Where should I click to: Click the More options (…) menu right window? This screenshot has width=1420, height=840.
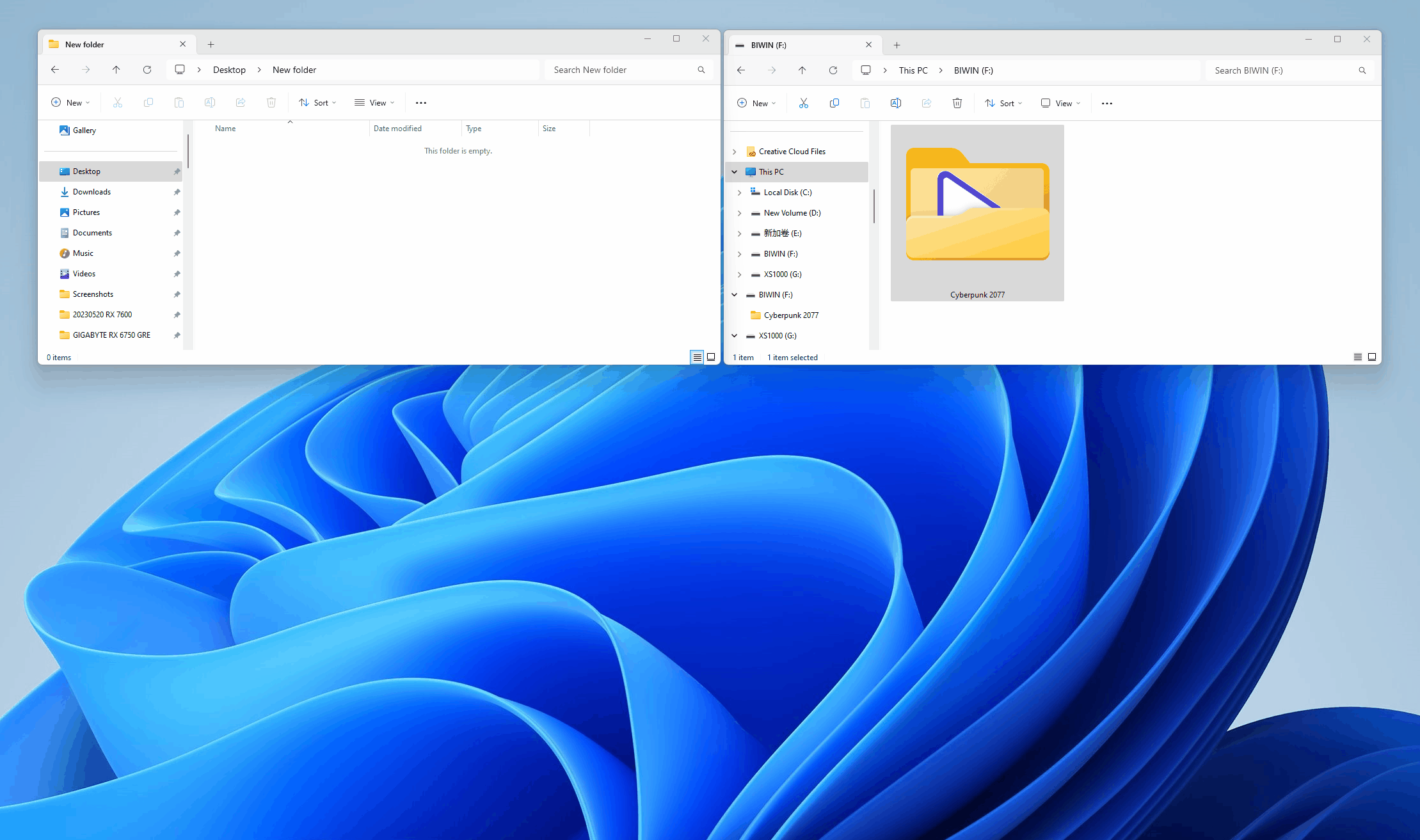1107,103
